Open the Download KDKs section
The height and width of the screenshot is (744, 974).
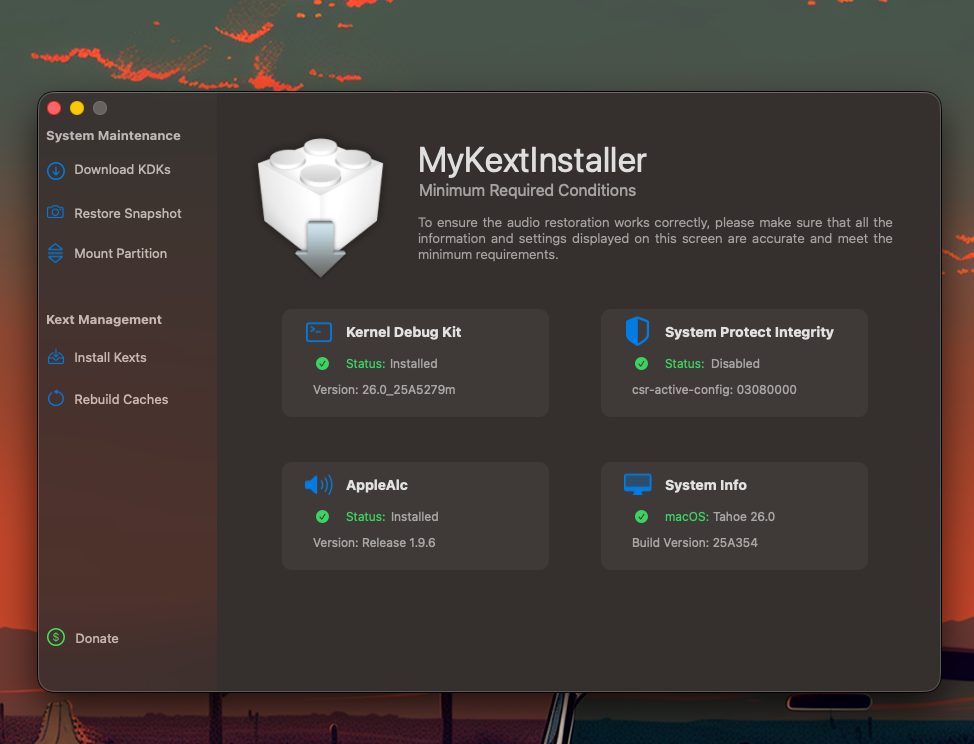tap(122, 170)
